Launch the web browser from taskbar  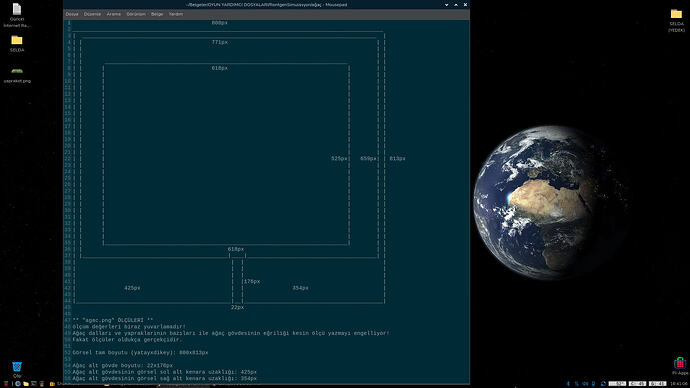(x=18, y=384)
